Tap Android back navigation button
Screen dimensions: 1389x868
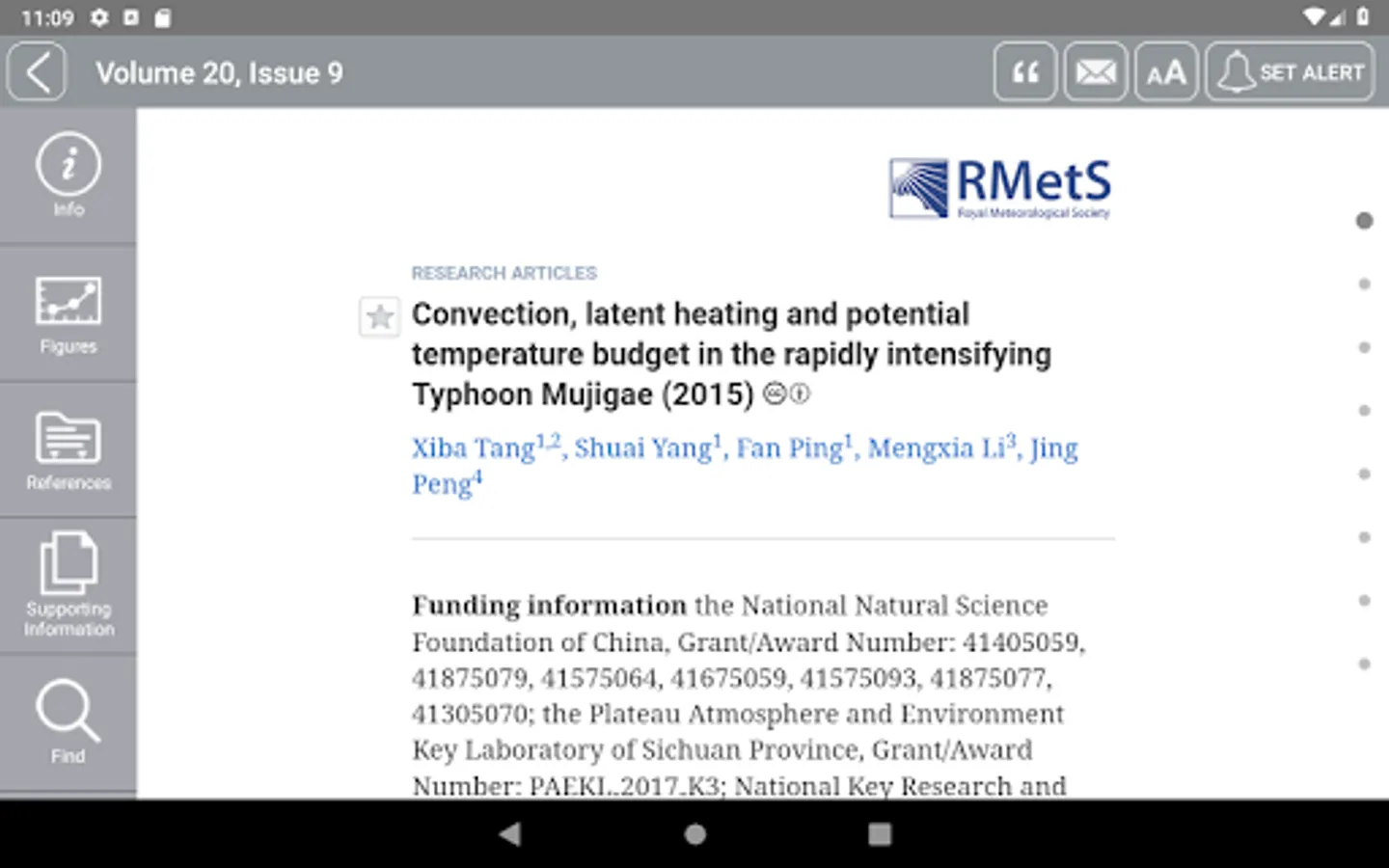click(510, 834)
